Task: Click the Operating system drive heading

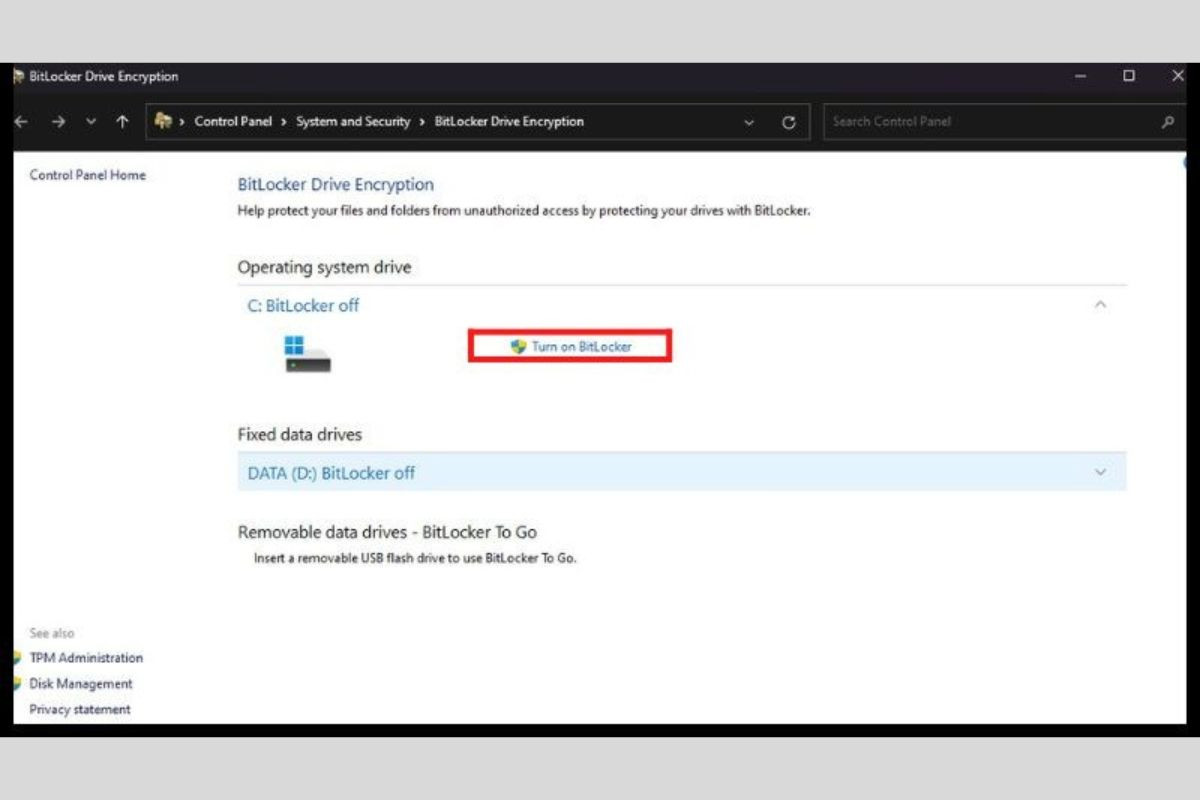Action: [x=324, y=268]
